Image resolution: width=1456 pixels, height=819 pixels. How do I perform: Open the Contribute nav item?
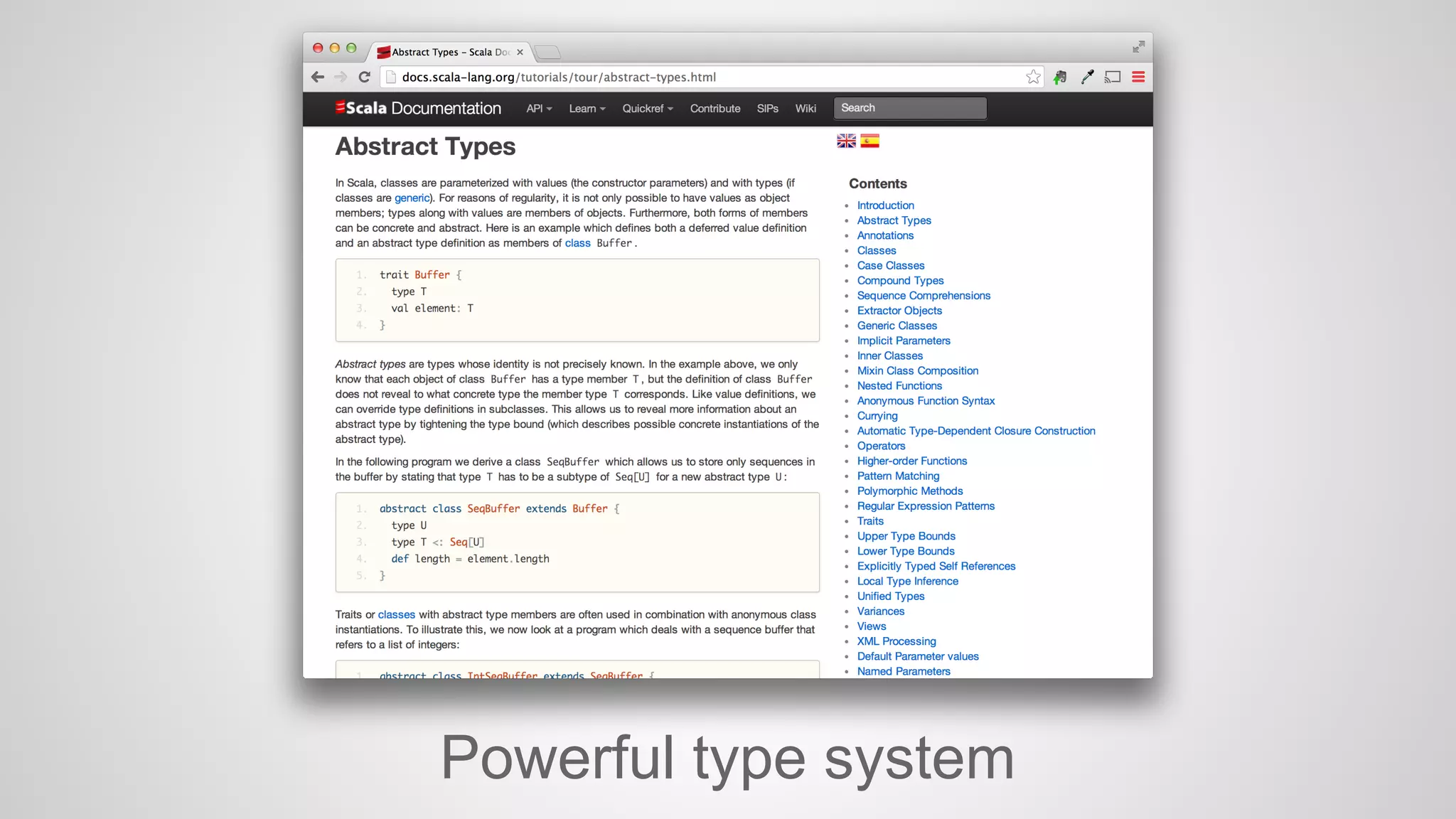(x=714, y=108)
